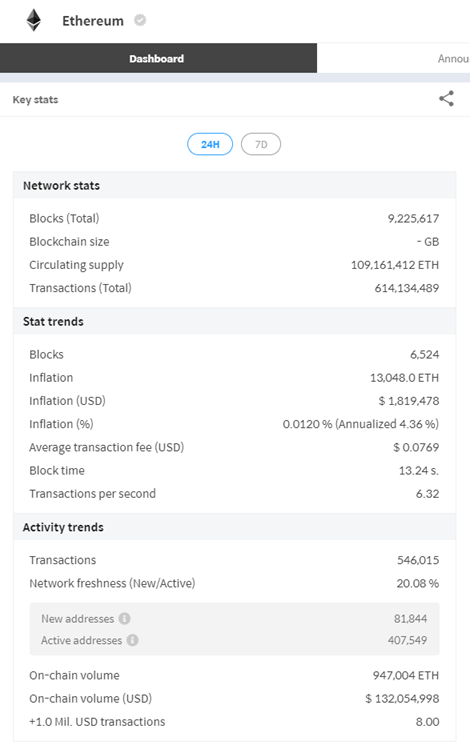The image size is (470, 753).
Task: Switch to the 7D time range
Action: pyautogui.click(x=261, y=144)
